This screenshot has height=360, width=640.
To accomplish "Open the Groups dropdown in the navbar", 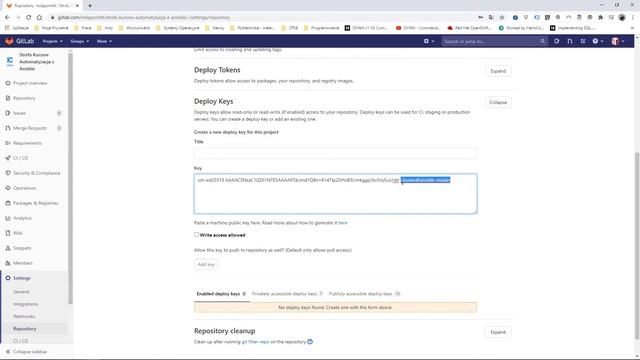I will click(x=79, y=41).
